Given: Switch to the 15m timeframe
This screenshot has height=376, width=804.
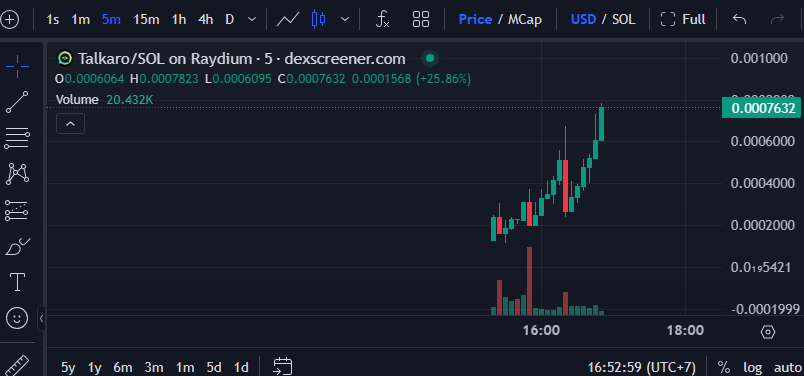Looking at the screenshot, I should (146, 20).
